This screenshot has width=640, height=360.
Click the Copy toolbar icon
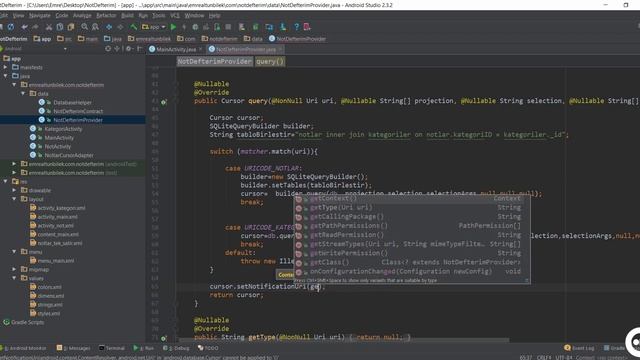(60, 27)
